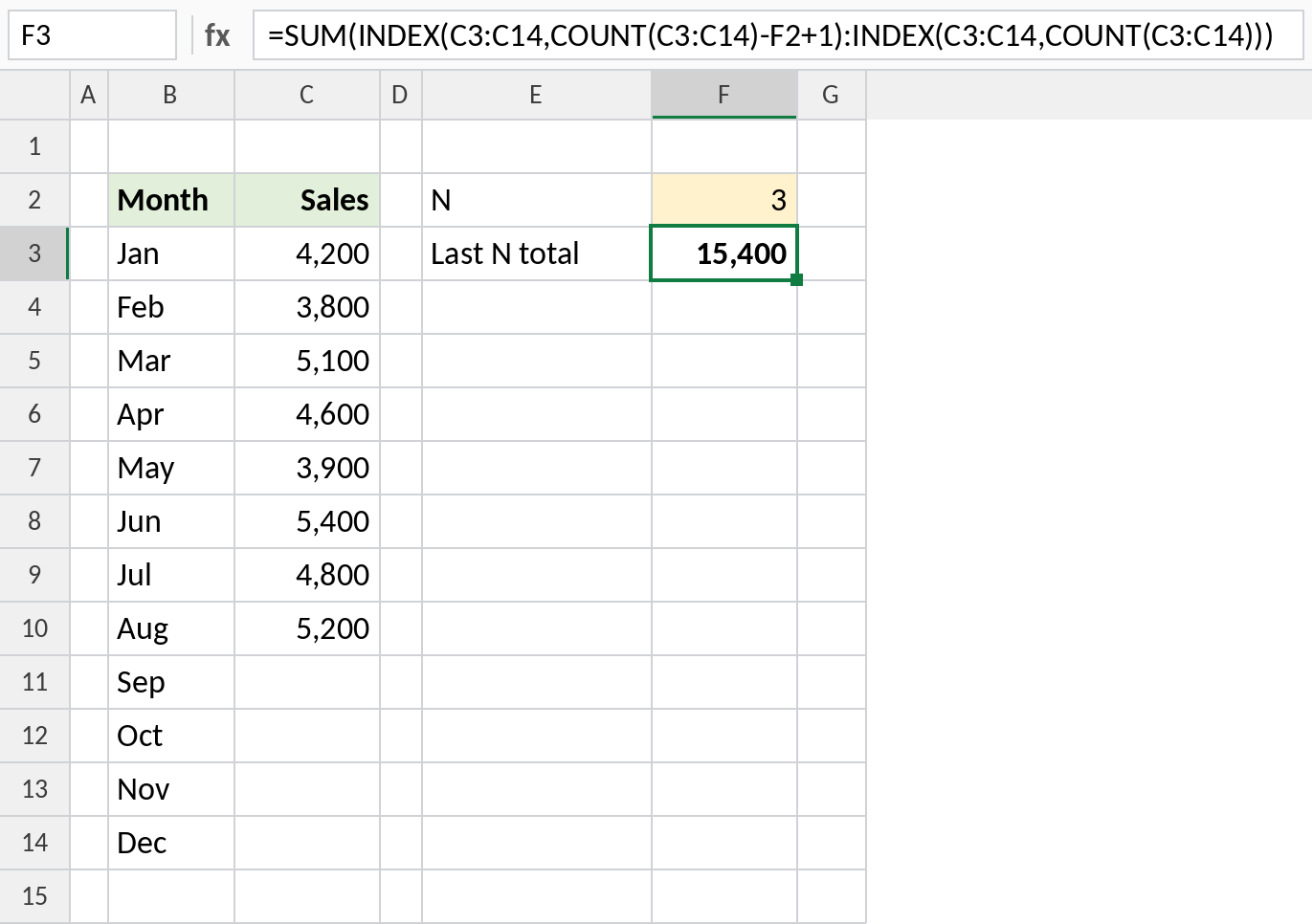The image size is (1313, 924).
Task: Select the Jan month cell
Action: 171,253
